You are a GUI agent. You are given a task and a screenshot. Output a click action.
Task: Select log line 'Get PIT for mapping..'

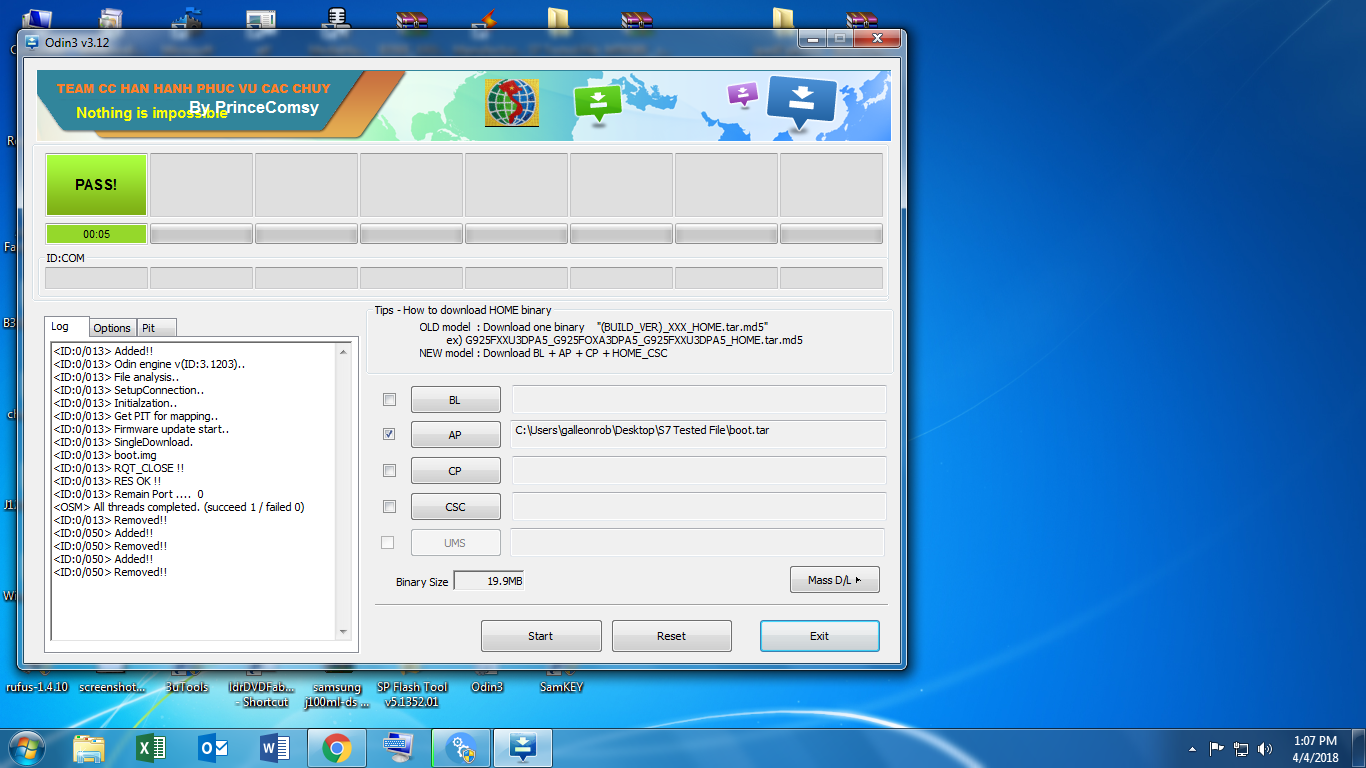[136, 416]
